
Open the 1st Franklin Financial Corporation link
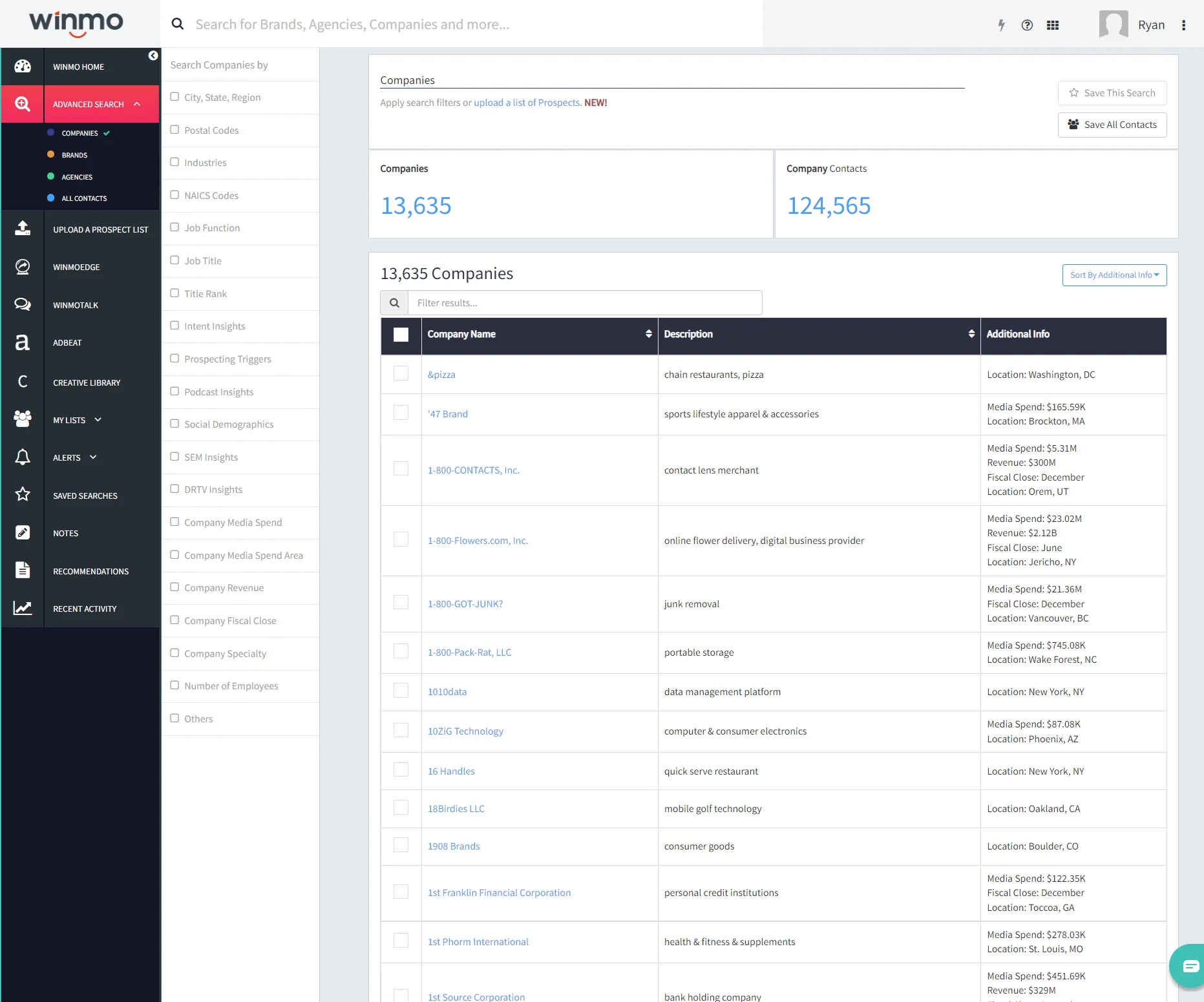click(x=499, y=893)
